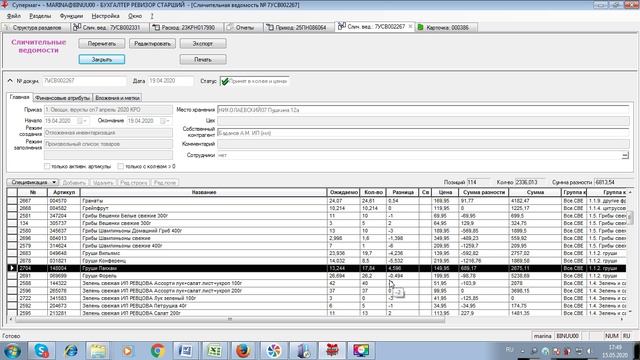The image size is (640, 360).
Task: Open the colorful monitor taskbar icon
Action: [361, 351]
